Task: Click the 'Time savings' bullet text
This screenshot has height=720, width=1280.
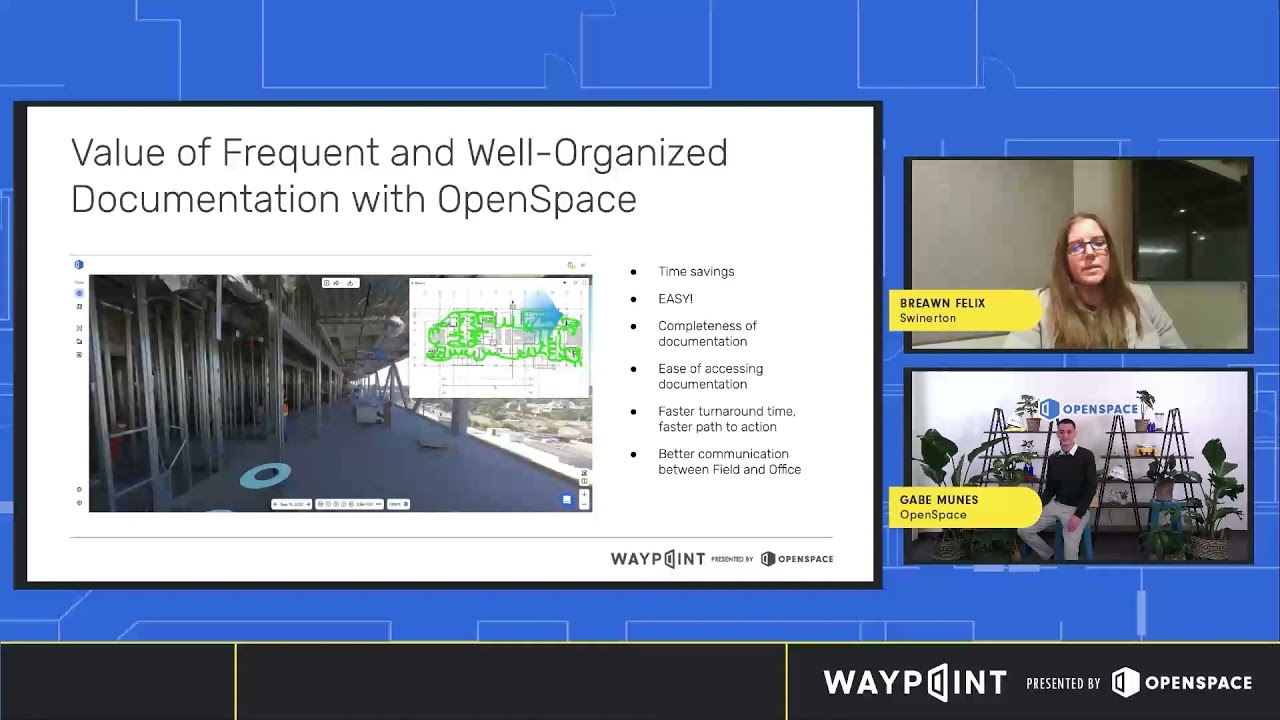Action: 696,271
